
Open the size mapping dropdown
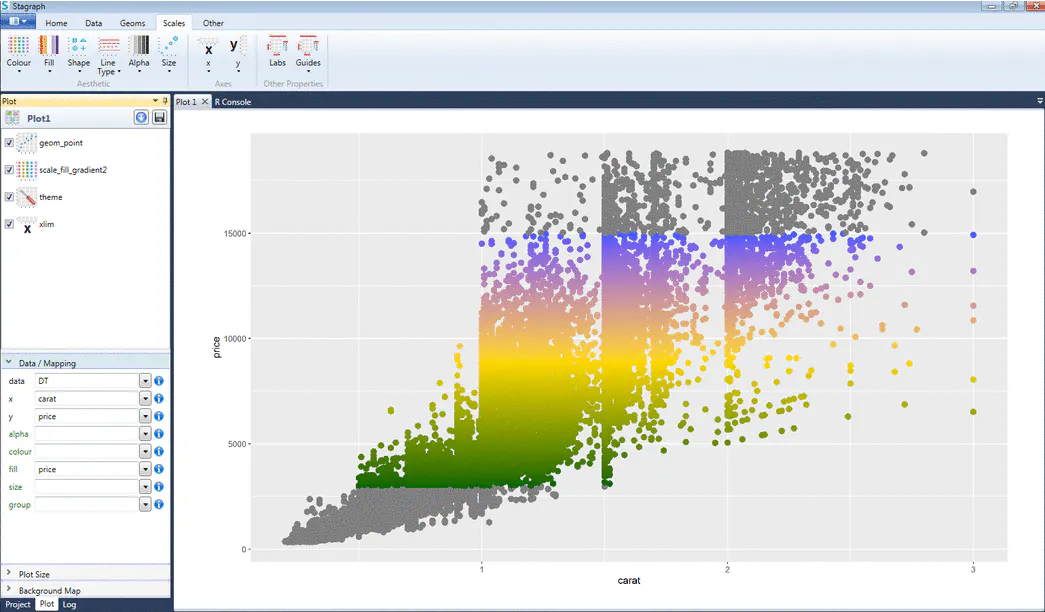tap(145, 487)
